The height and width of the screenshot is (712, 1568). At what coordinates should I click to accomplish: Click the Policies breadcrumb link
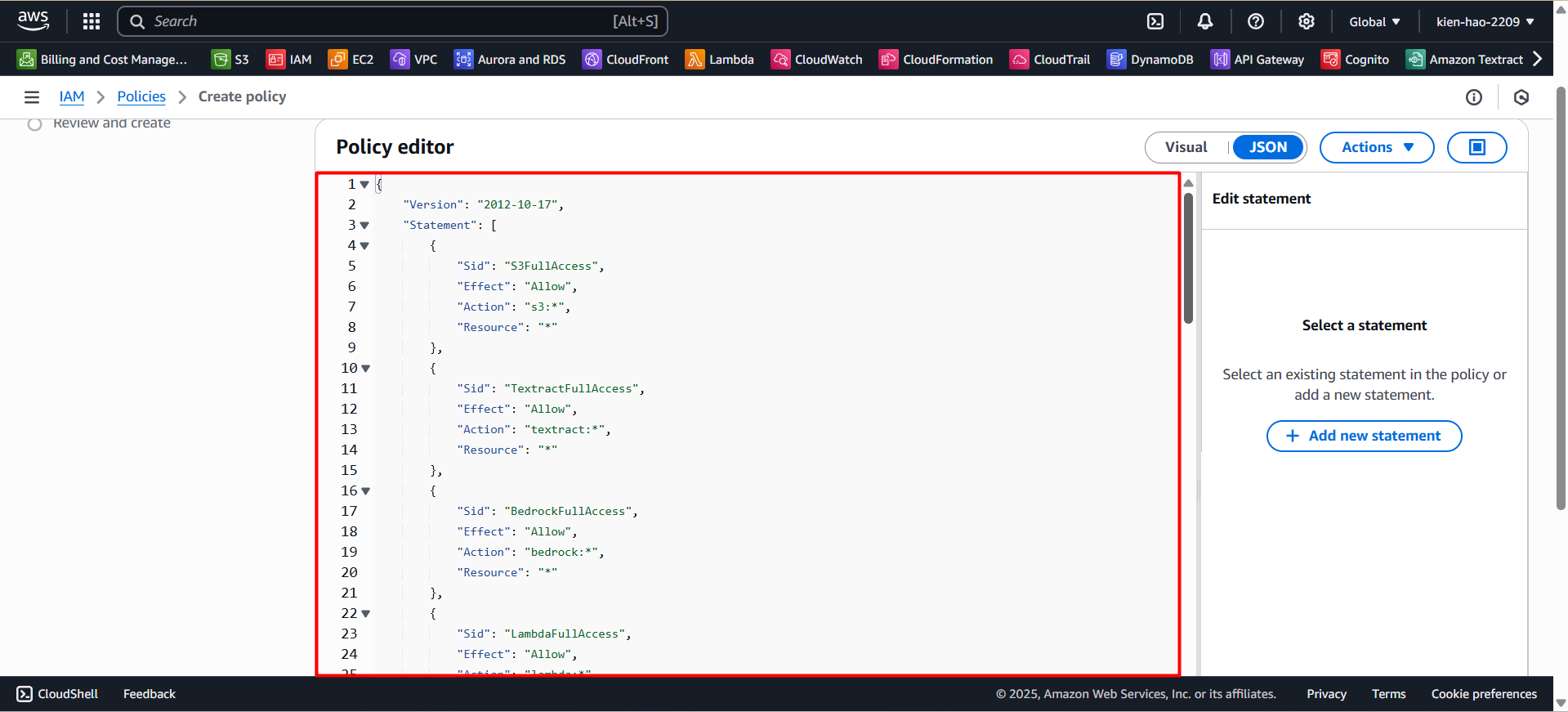[141, 96]
